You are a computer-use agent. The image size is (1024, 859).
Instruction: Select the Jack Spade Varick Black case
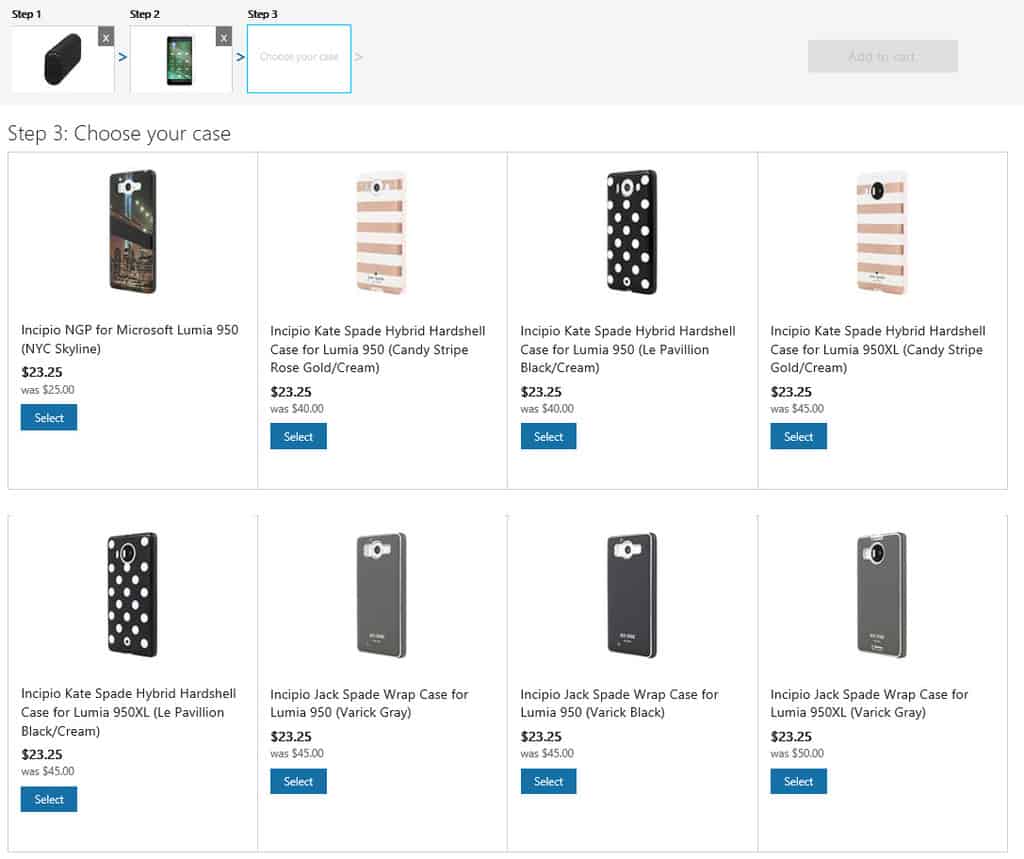click(x=549, y=781)
